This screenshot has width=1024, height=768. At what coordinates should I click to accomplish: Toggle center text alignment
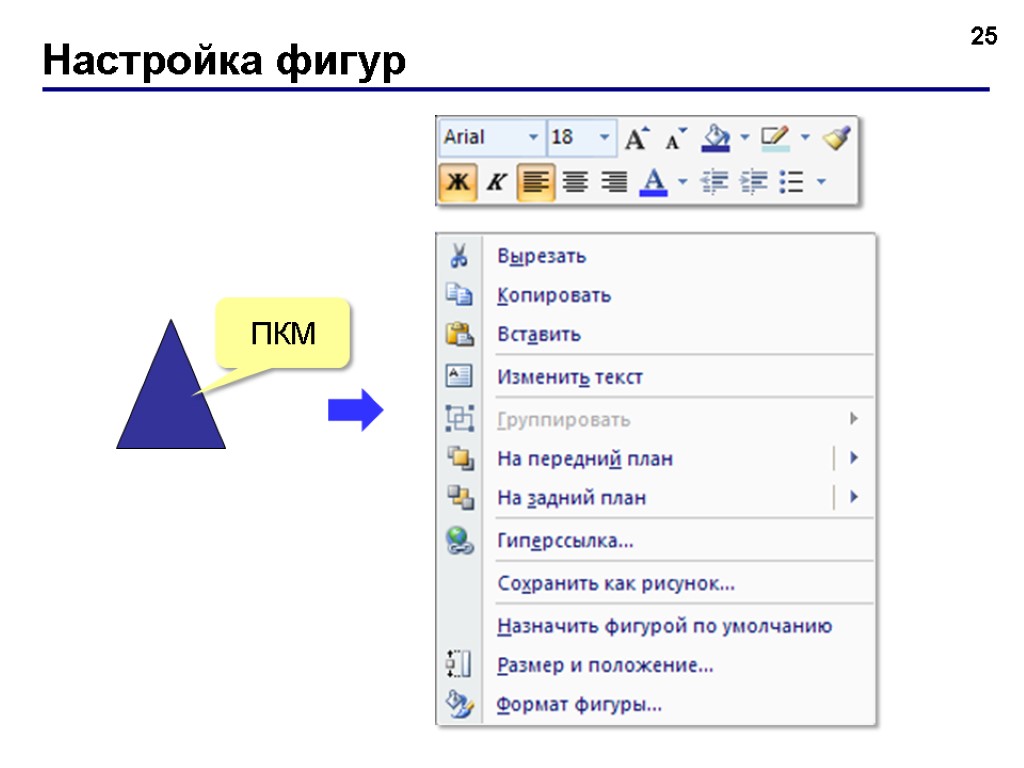pos(575,182)
